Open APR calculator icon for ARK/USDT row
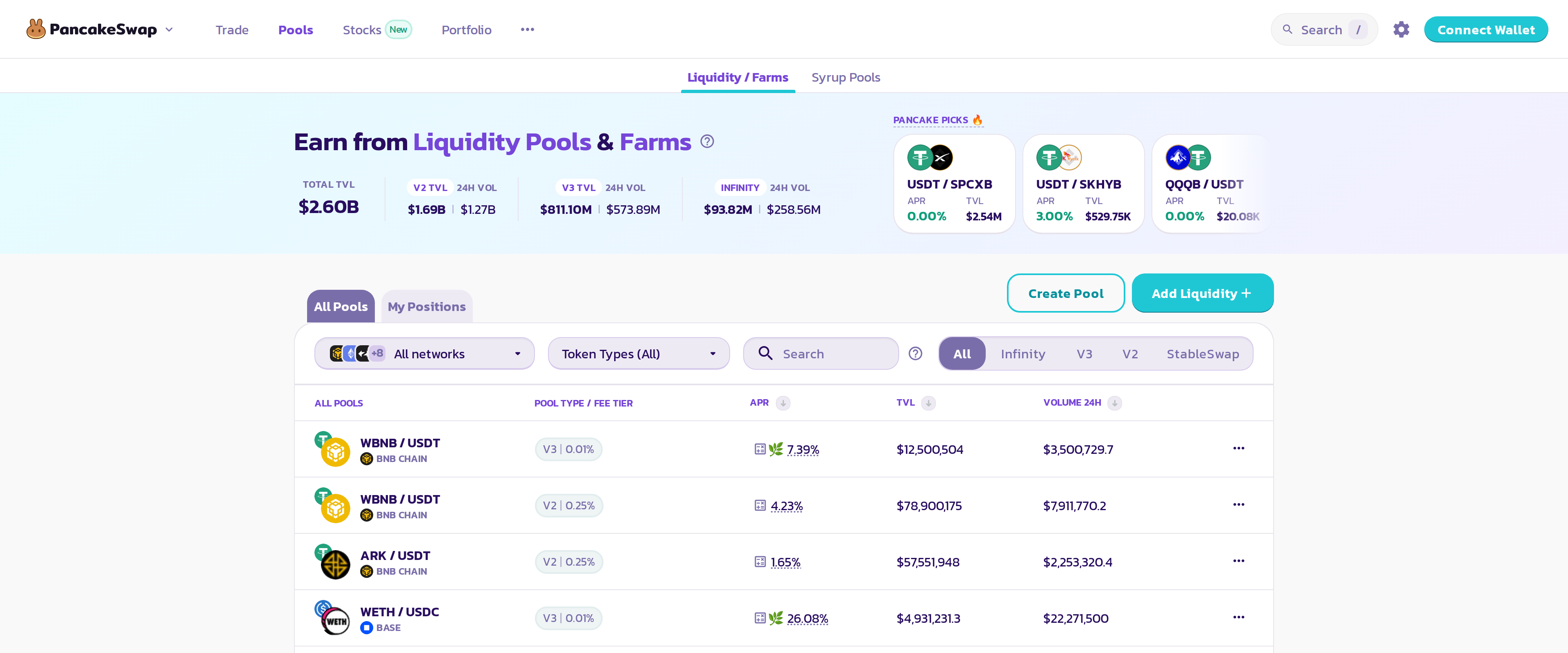Viewport: 1568px width, 653px height. click(759, 562)
